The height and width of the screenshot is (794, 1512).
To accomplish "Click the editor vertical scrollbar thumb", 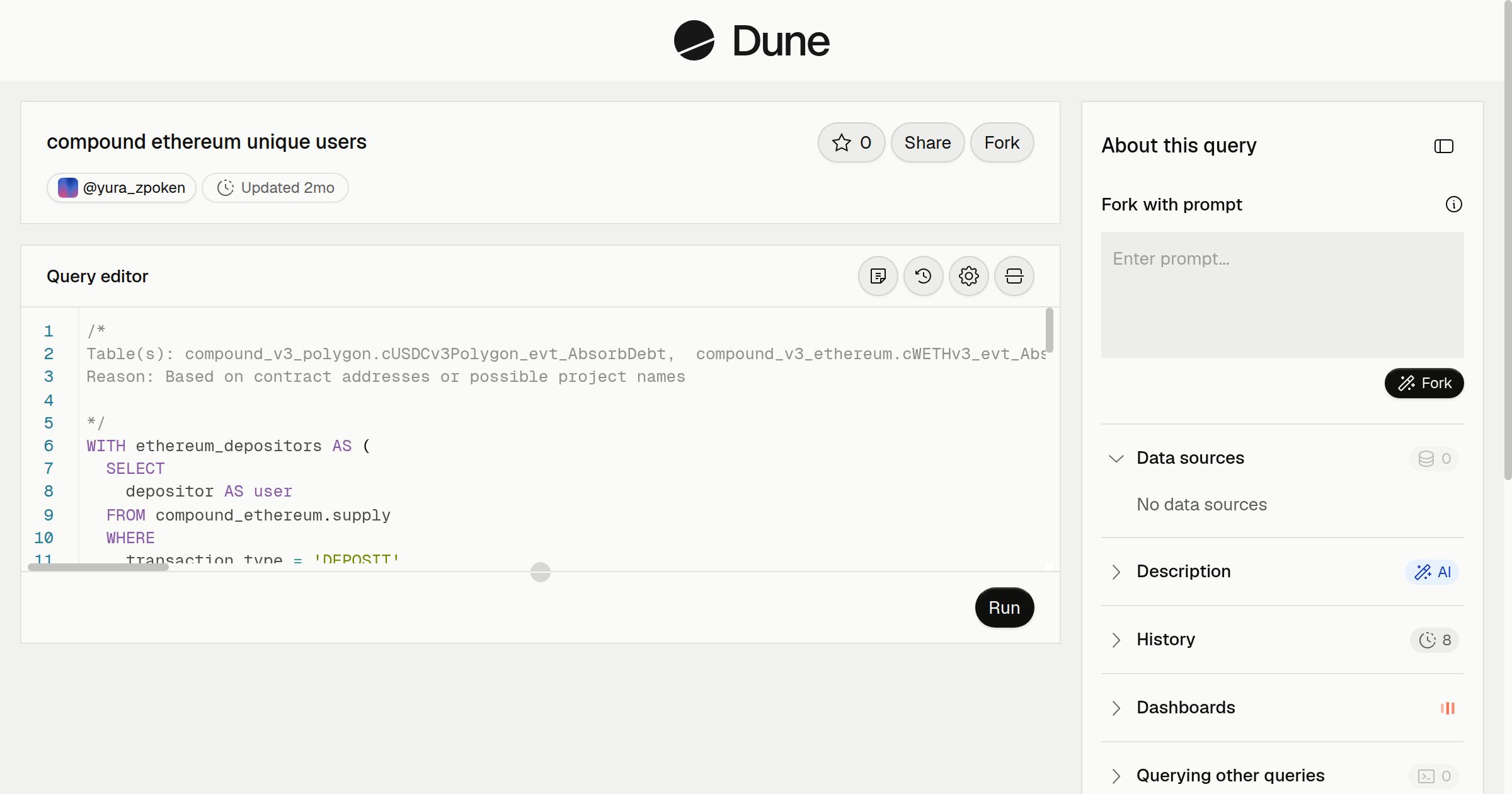I will tap(1049, 330).
